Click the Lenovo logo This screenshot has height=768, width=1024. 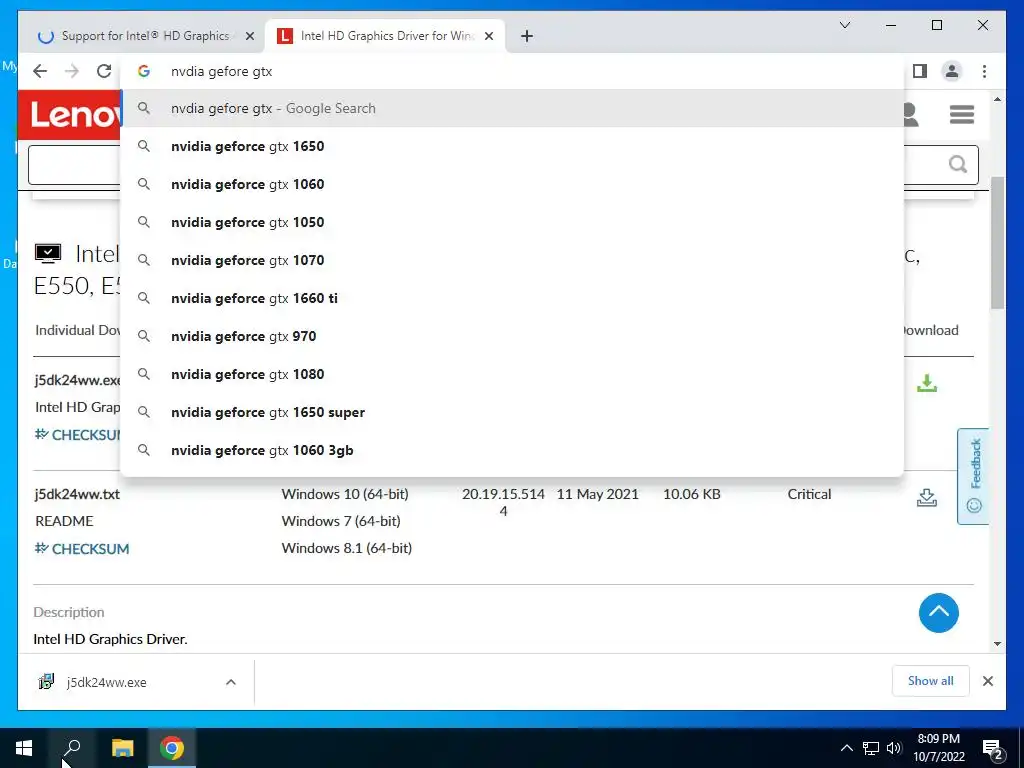(69, 115)
